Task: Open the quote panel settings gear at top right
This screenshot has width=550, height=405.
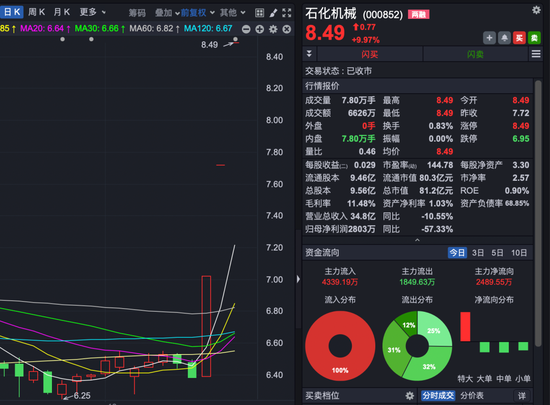Action: click(536, 10)
